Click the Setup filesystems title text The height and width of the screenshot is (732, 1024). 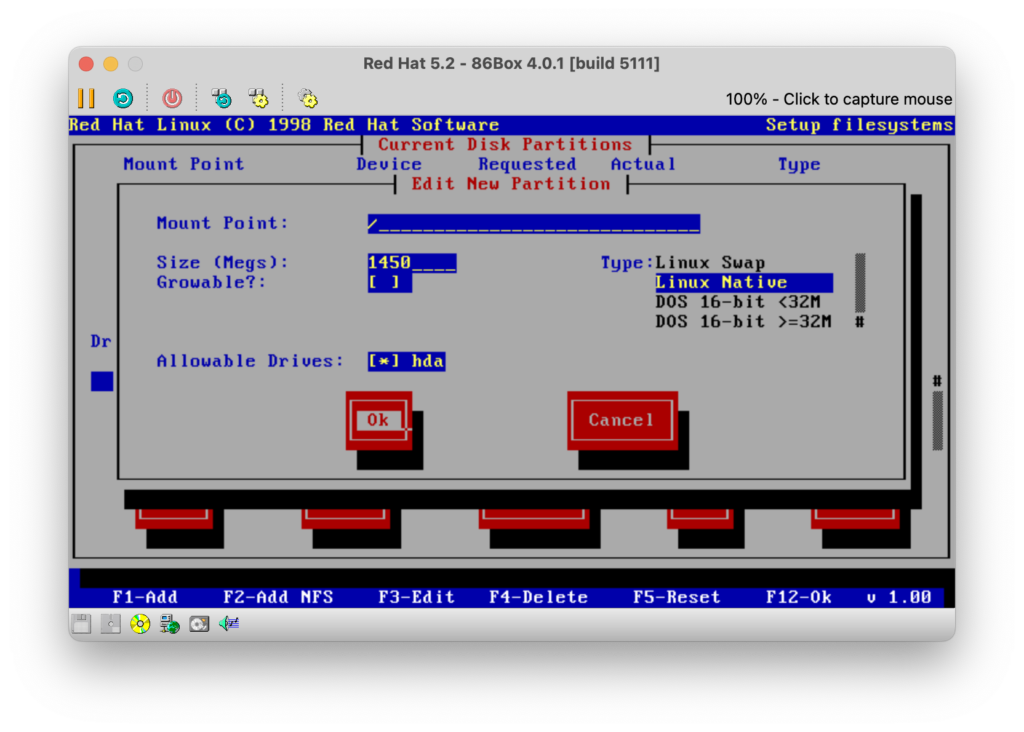pos(859,125)
